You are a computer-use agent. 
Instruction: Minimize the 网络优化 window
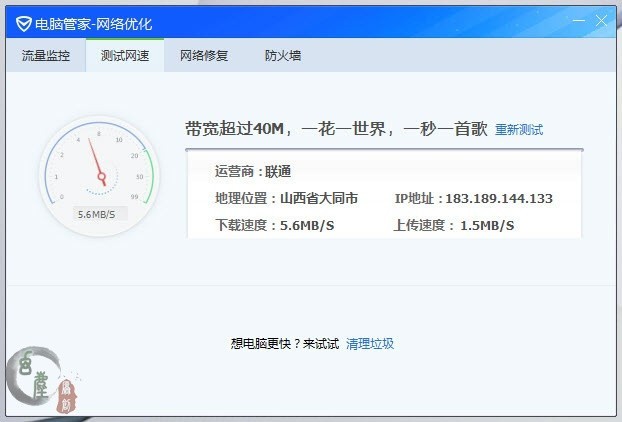click(579, 21)
